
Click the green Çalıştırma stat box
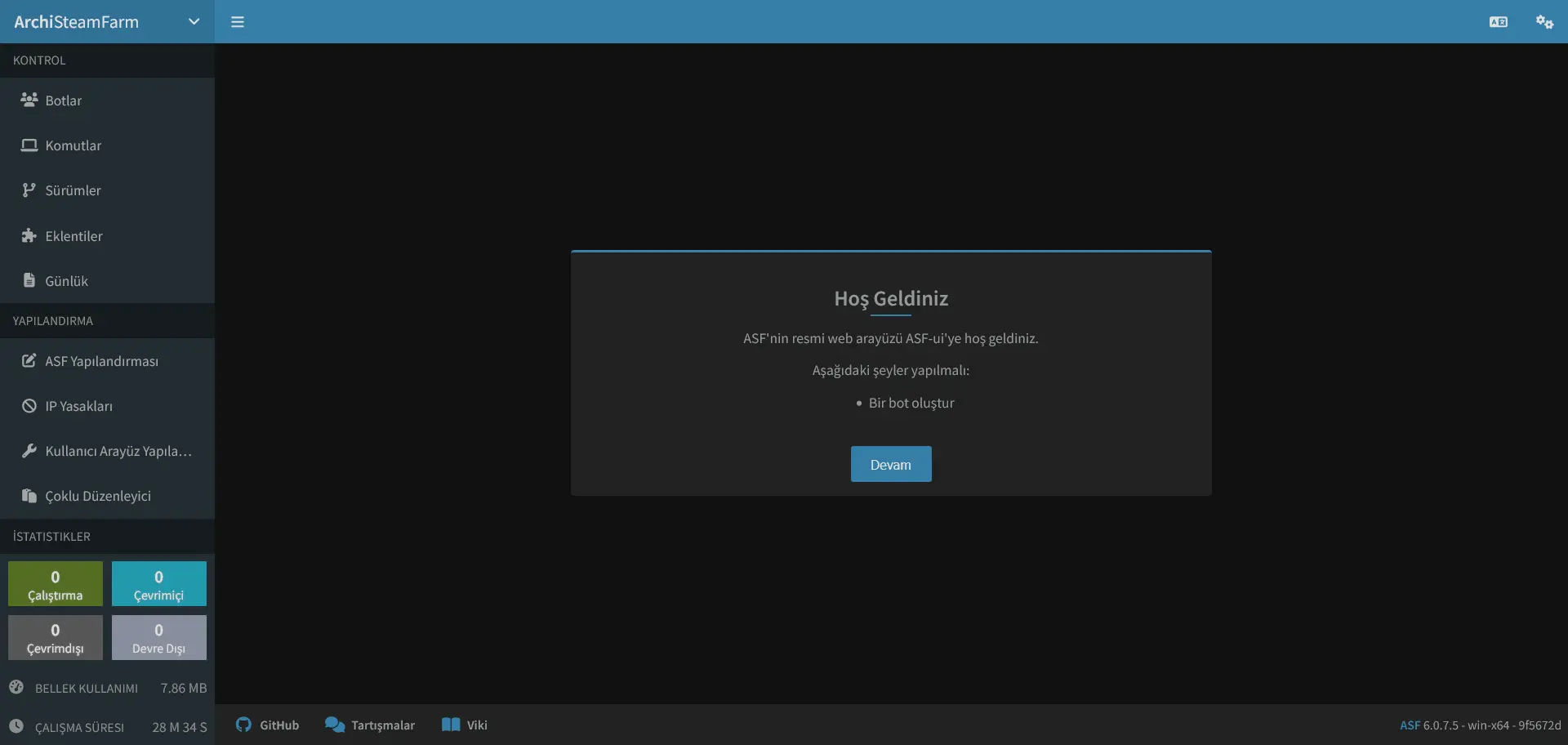pos(56,583)
